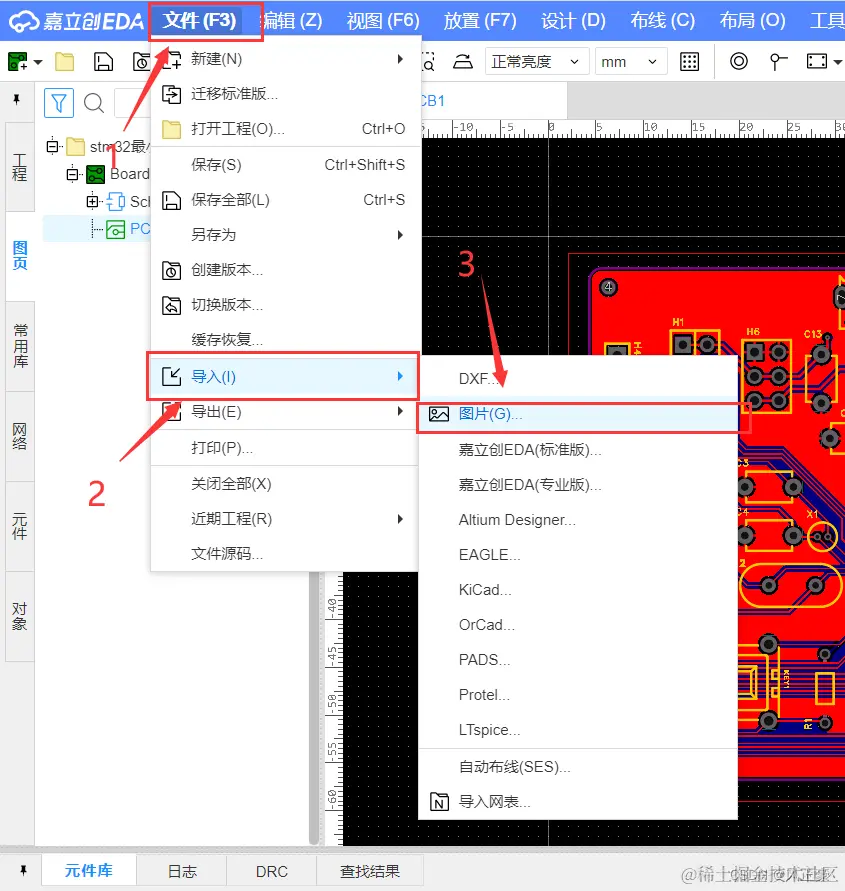Open the 正常亮度 brightness dropdown
The width and height of the screenshot is (845, 891).
pos(535,61)
